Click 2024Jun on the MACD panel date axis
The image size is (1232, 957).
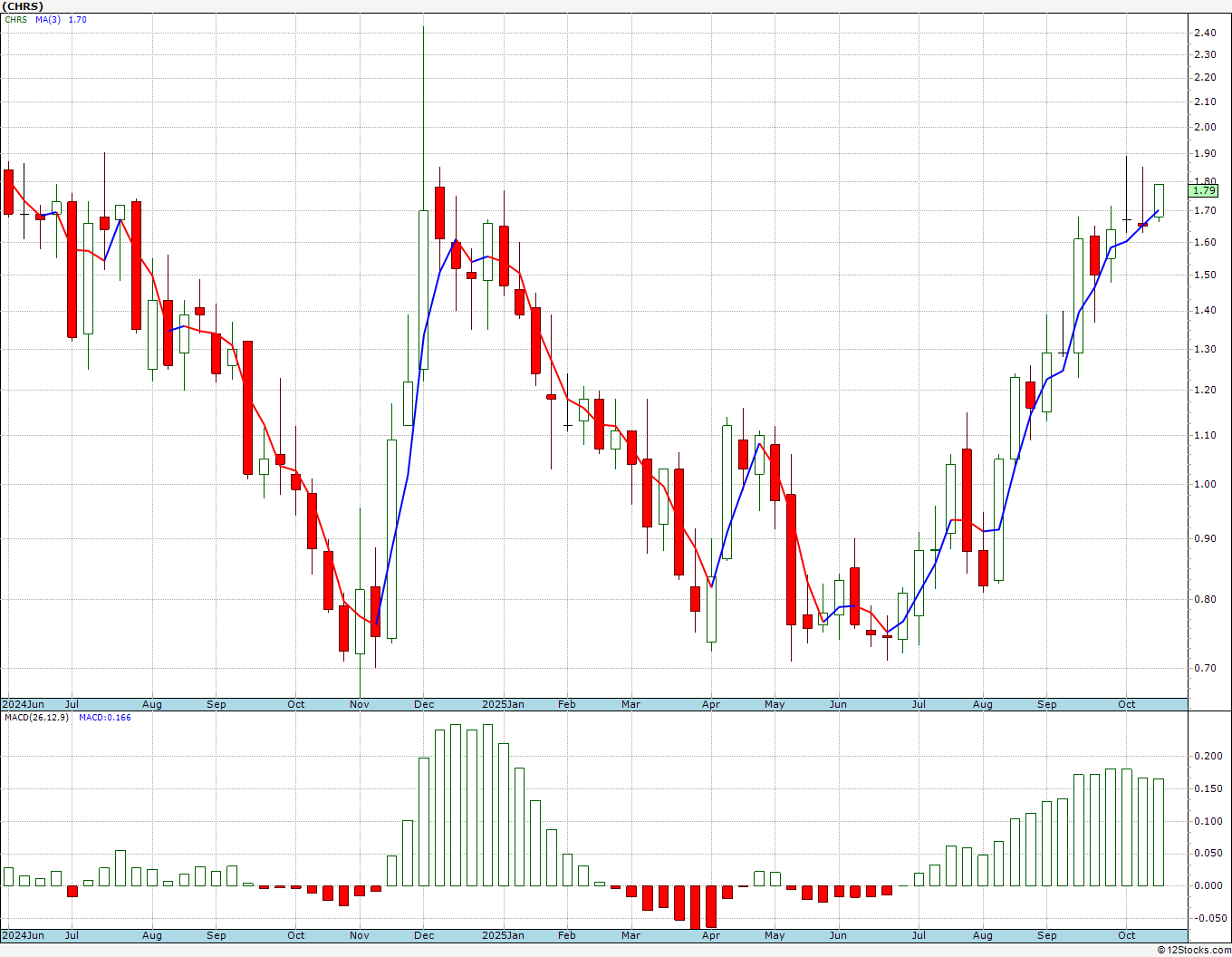point(23,935)
